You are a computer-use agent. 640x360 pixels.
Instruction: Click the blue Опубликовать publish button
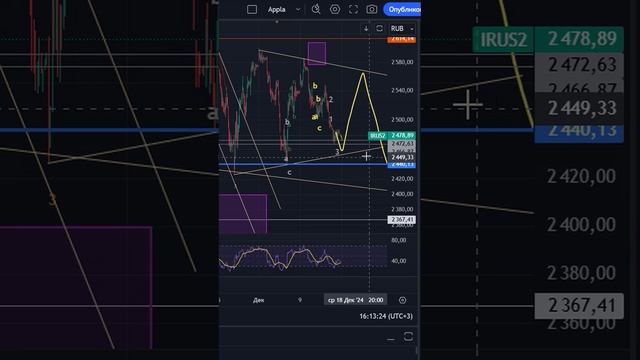pos(402,9)
